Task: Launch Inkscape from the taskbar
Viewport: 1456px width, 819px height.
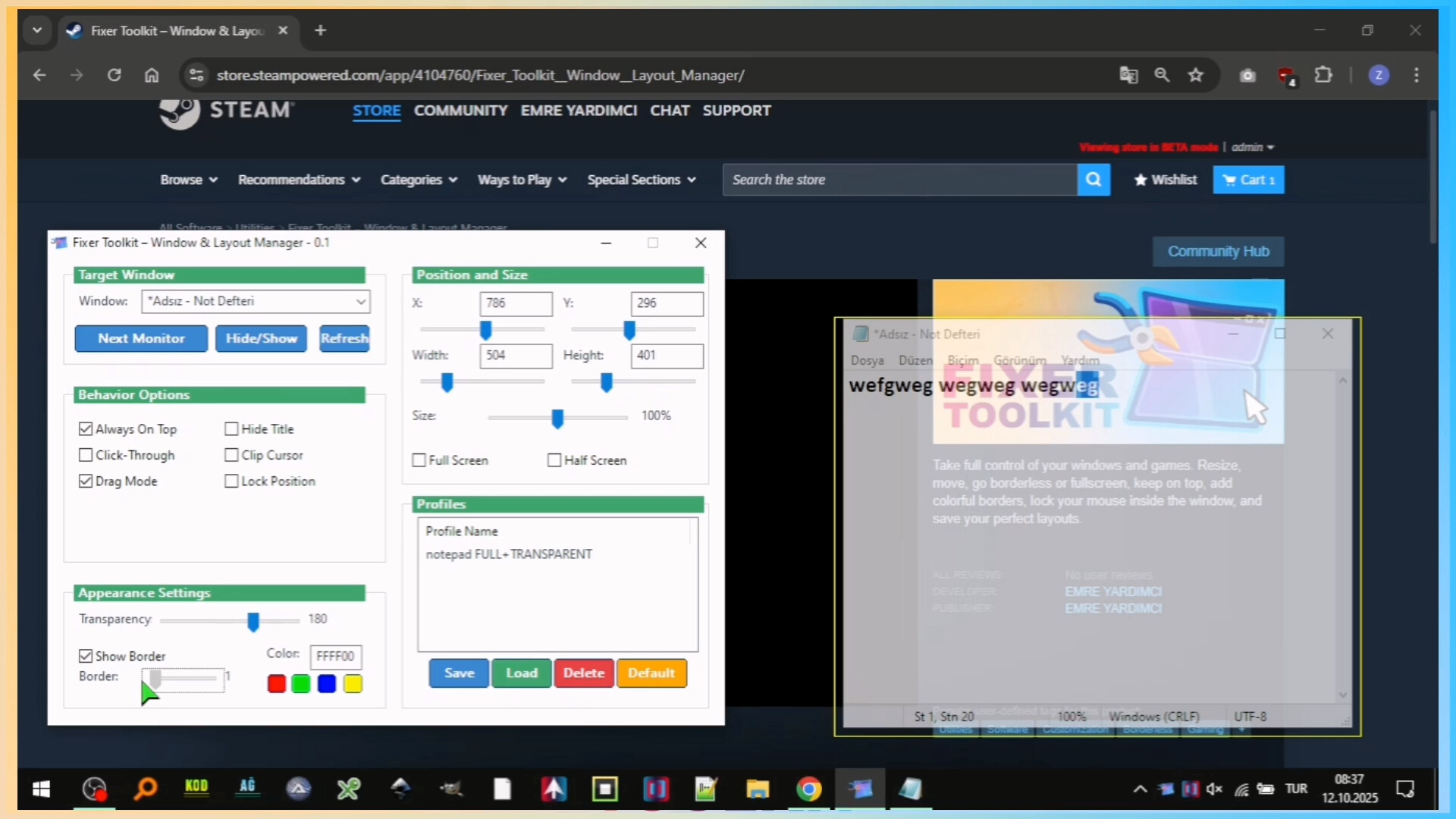Action: tap(402, 789)
